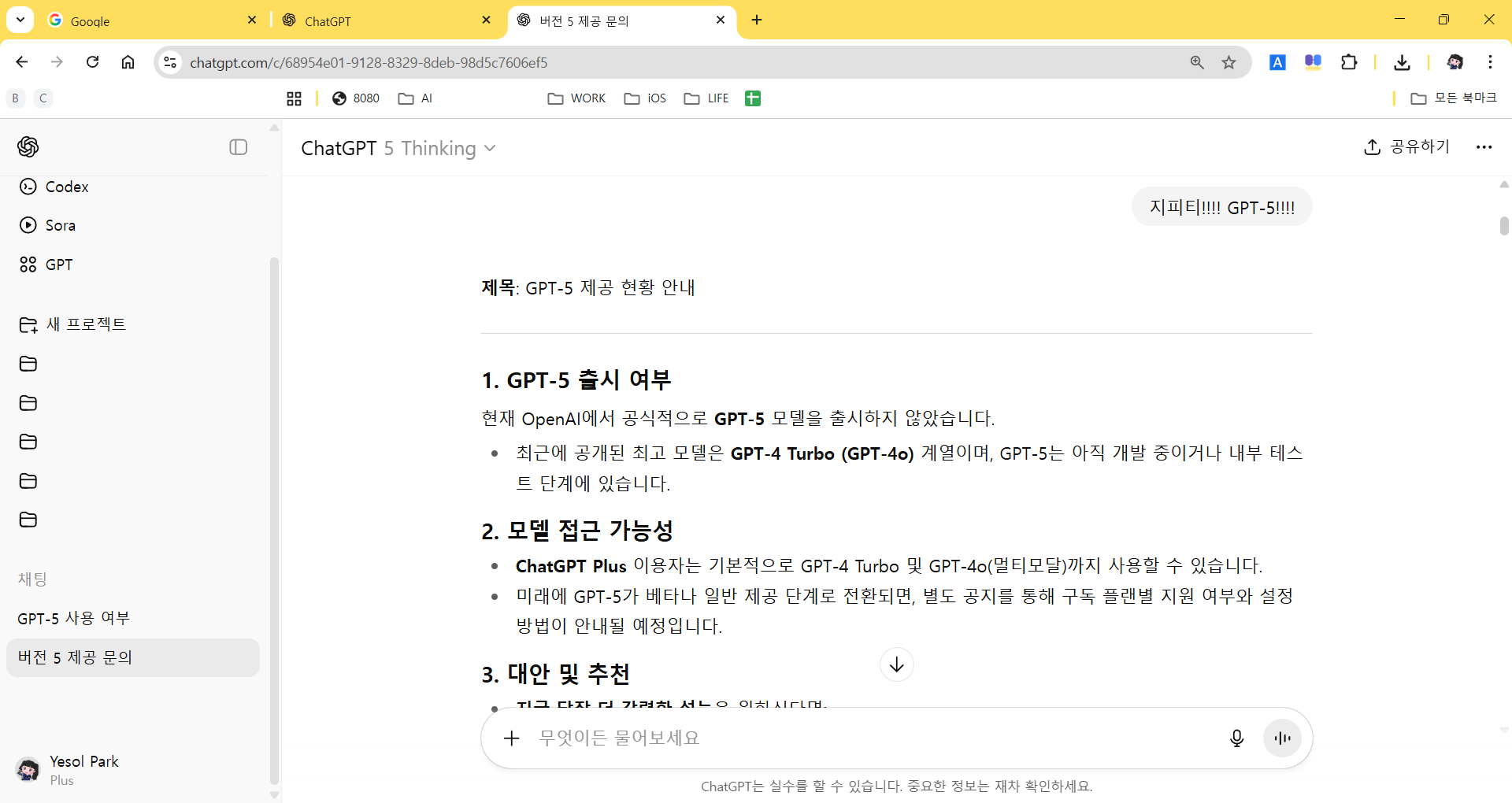Click the user message '지피티!!!! GPT-5!!!!'
1512x803 pixels.
tap(1222, 207)
